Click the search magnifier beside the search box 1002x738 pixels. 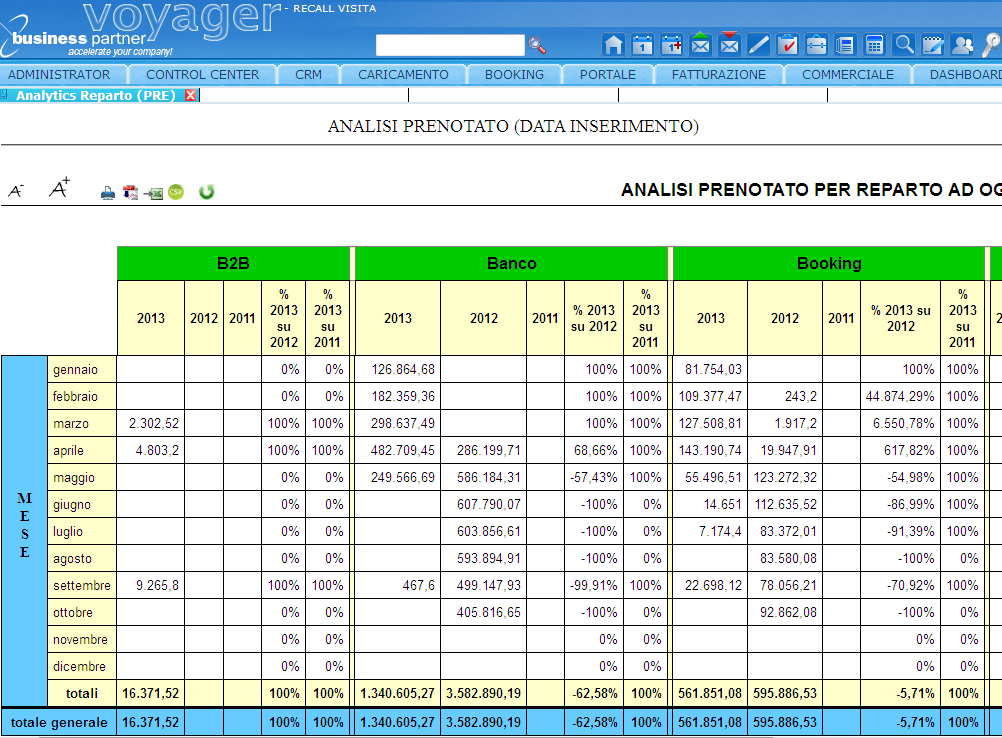pyautogui.click(x=537, y=45)
